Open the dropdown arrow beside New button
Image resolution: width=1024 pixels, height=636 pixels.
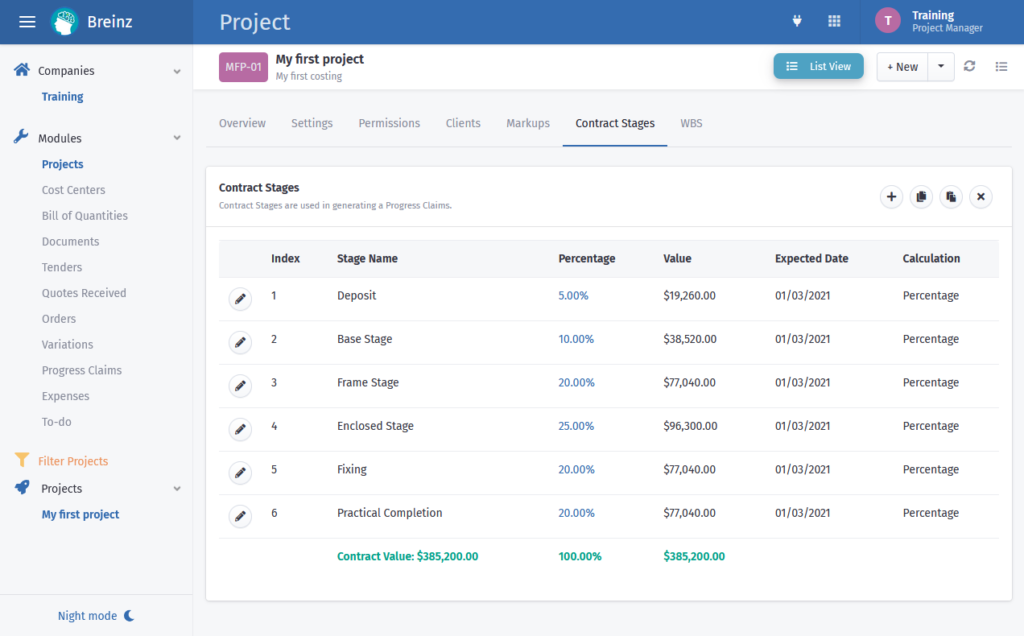pyautogui.click(x=941, y=67)
